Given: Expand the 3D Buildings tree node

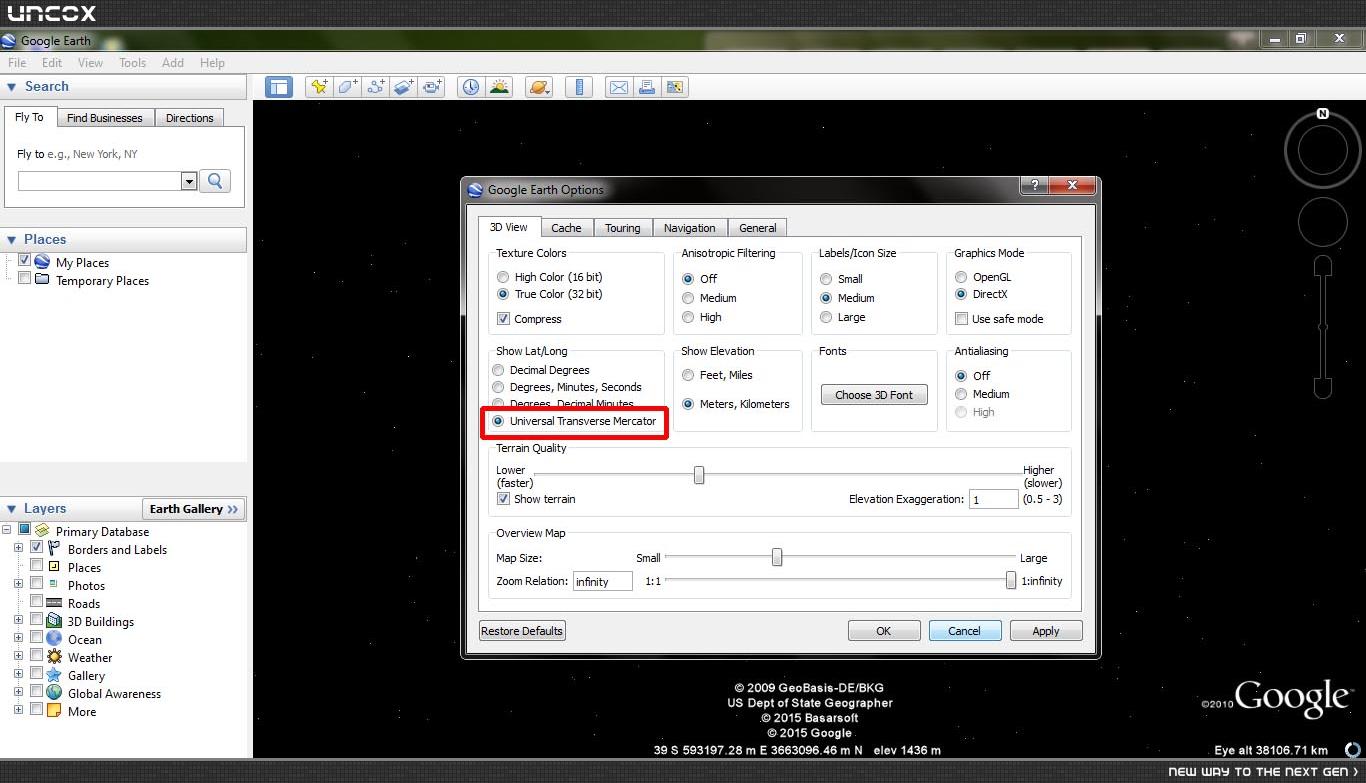Looking at the screenshot, I should (18, 620).
